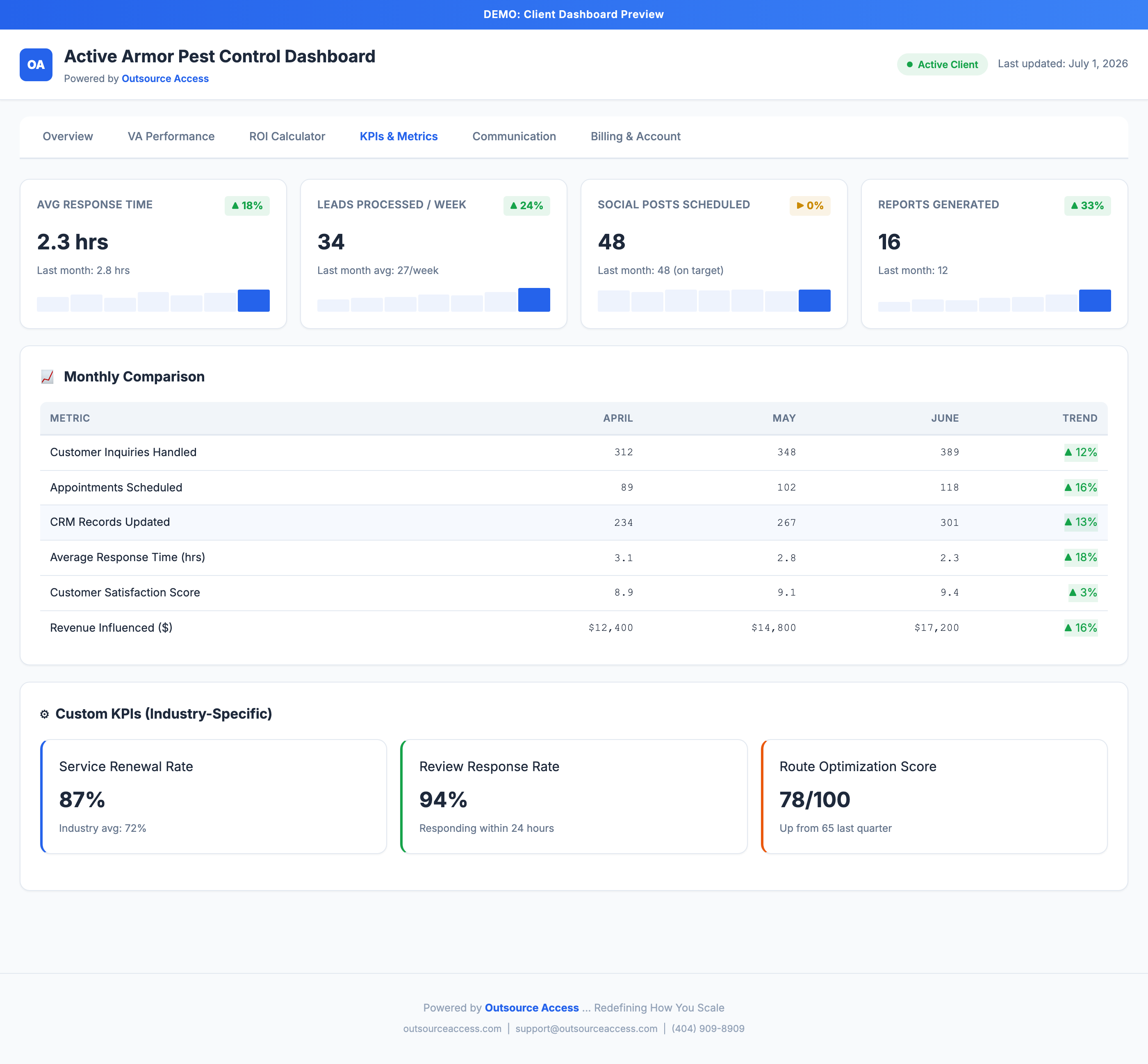
Task: Open the Communication tab
Action: point(514,137)
